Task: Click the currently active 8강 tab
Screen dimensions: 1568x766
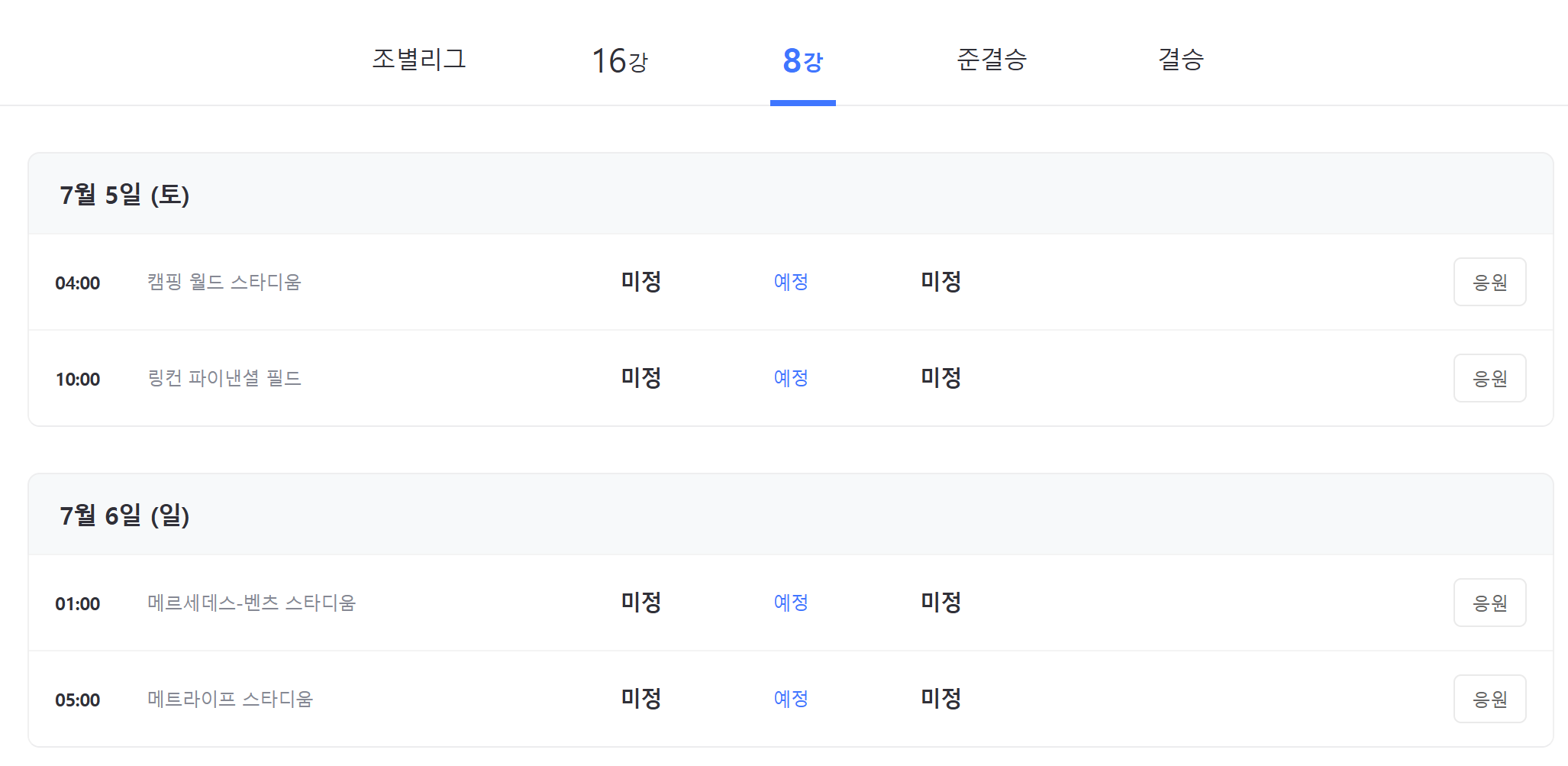Action: pyautogui.click(x=802, y=60)
